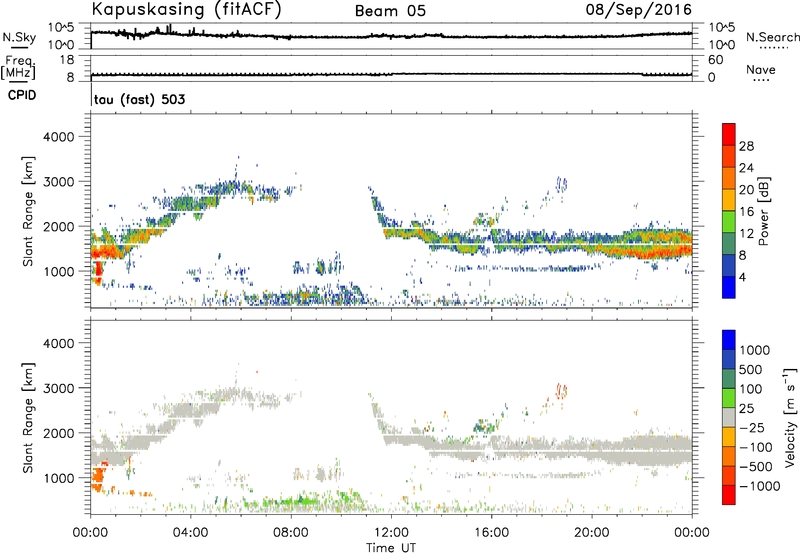Click the Time UT axis title
Viewport: 800px width, 554px height.
(x=391, y=548)
